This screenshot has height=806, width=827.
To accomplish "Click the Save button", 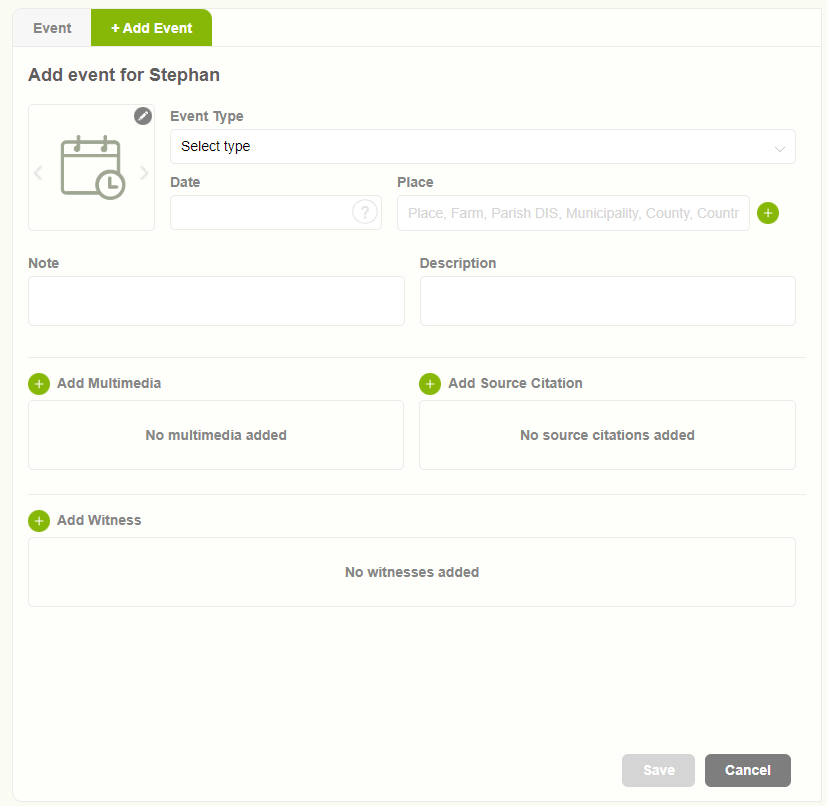I will [x=658, y=770].
